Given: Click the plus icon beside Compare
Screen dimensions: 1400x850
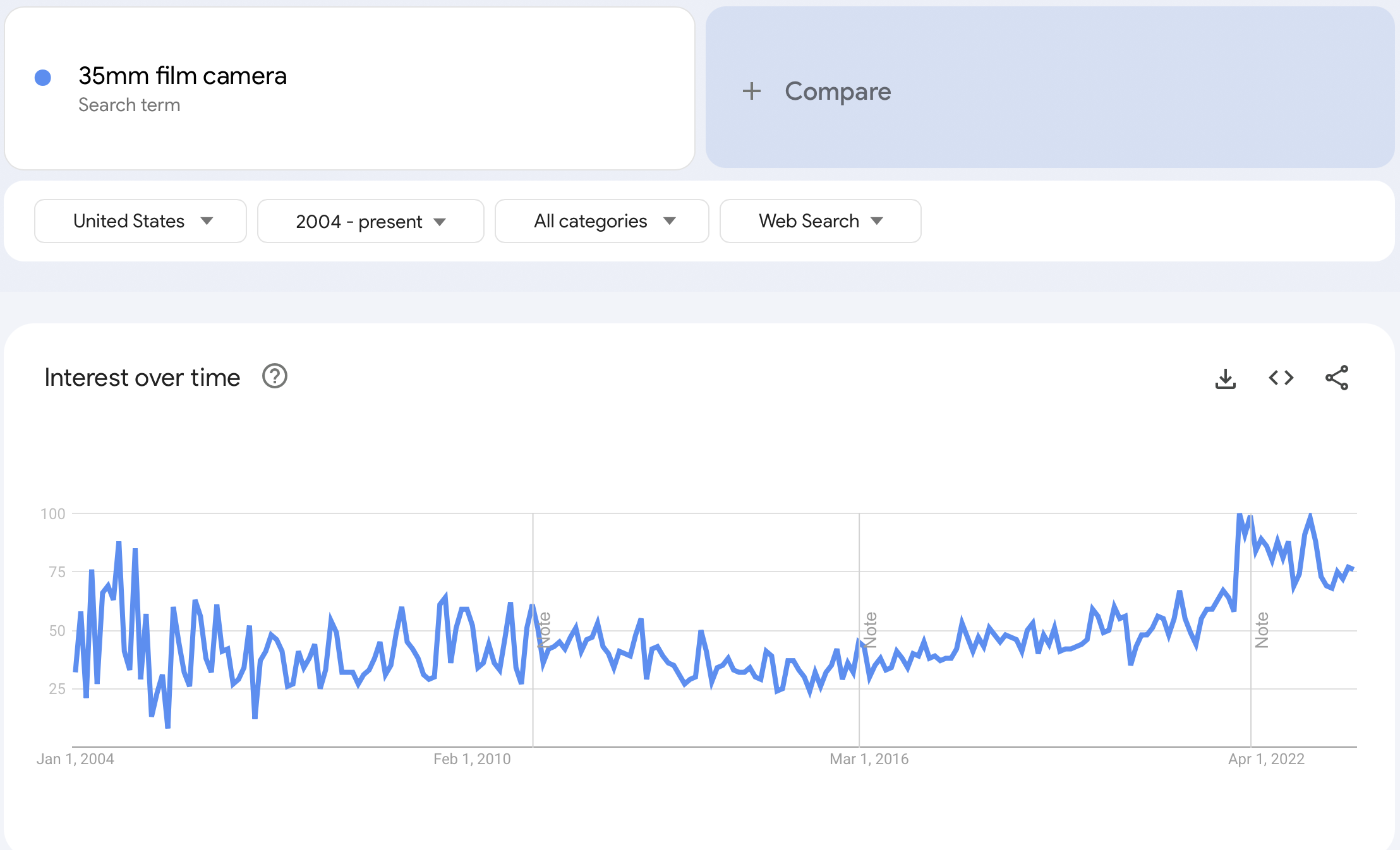Looking at the screenshot, I should (752, 91).
